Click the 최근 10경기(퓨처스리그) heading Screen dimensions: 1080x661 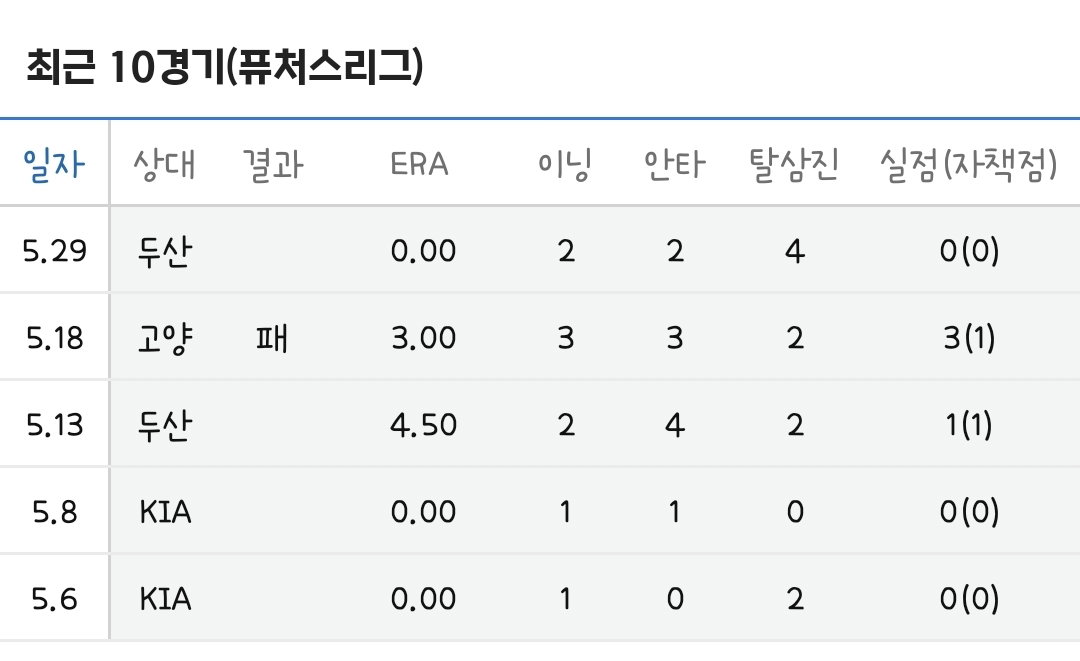pyautogui.click(x=225, y=67)
